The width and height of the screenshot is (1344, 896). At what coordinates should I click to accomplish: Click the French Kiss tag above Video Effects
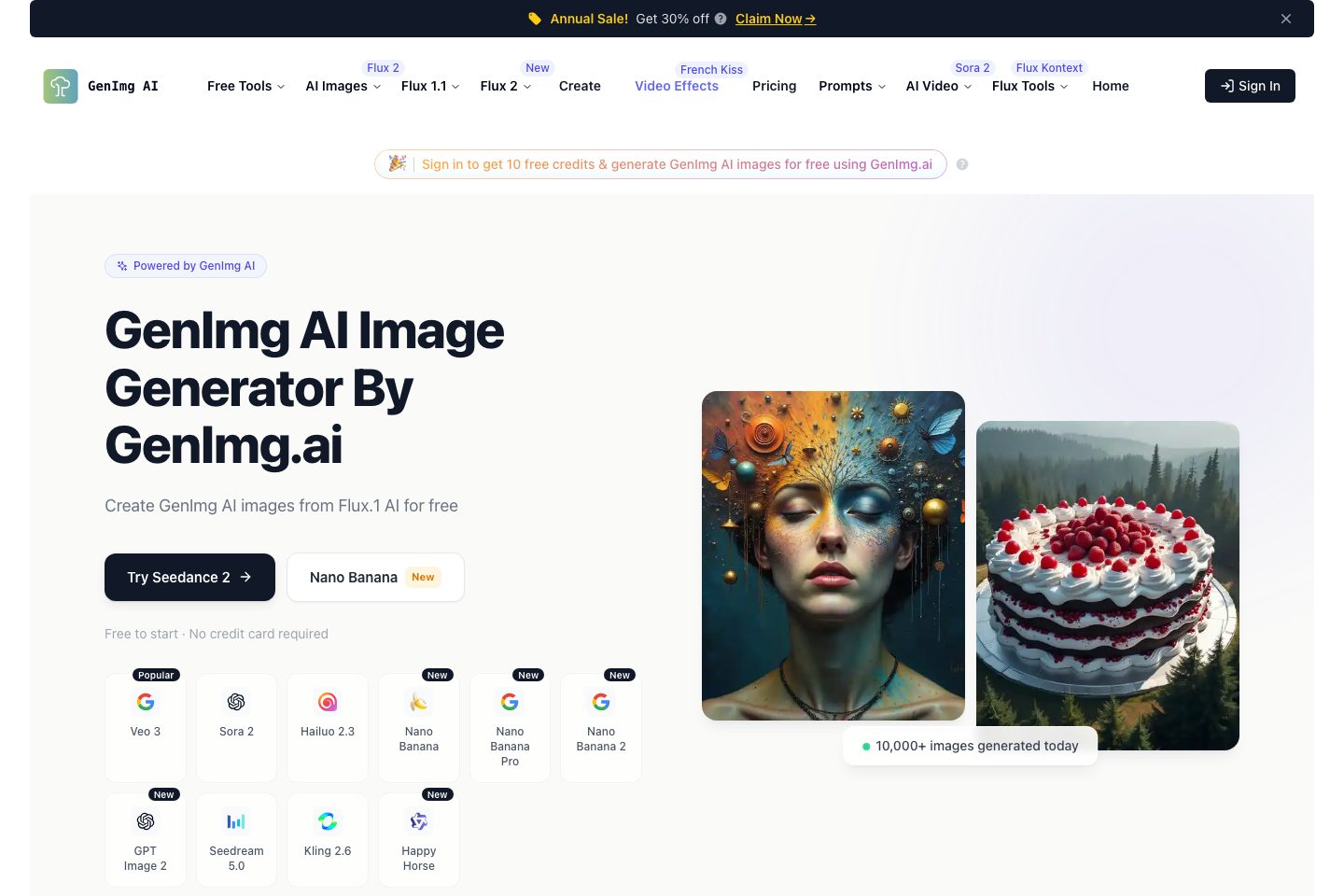pos(711,70)
